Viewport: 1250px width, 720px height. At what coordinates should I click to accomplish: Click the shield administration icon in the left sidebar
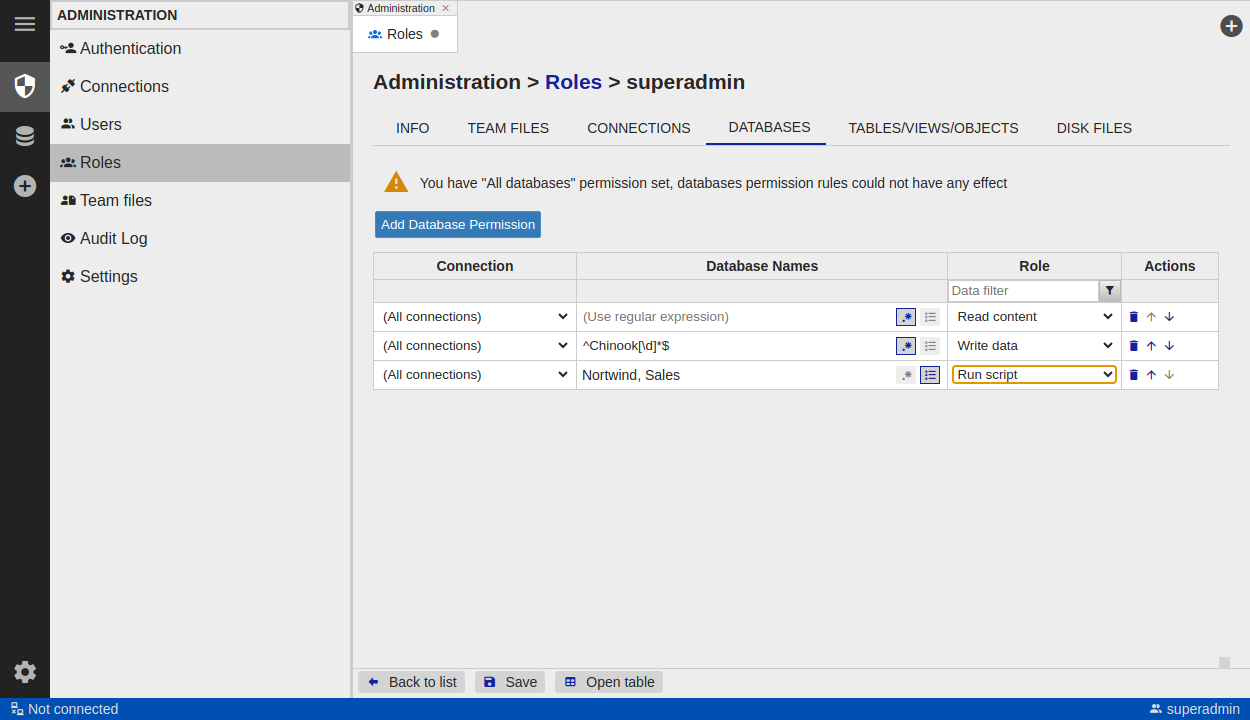pyautogui.click(x=25, y=86)
